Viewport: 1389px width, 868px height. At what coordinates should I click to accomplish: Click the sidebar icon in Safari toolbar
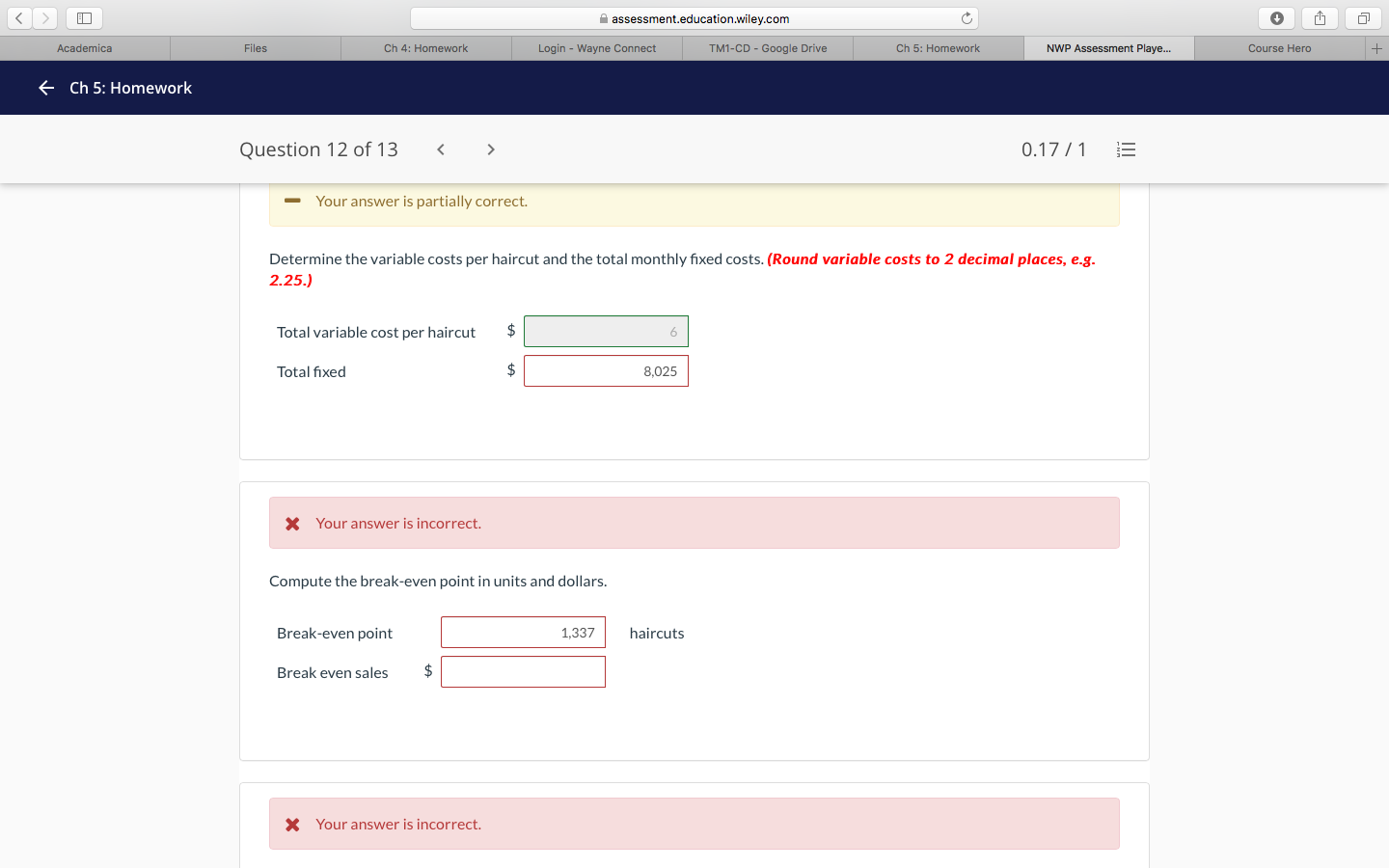pos(83,17)
